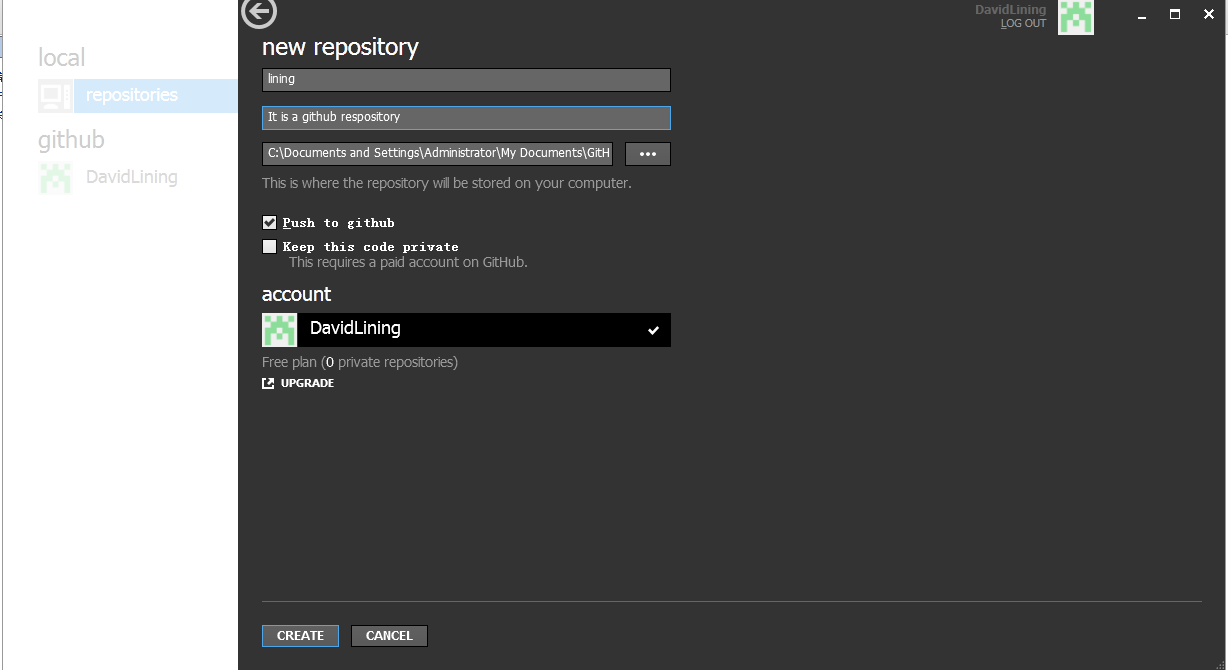Click the local repositories computer icon
The height and width of the screenshot is (670, 1228).
coord(55,96)
